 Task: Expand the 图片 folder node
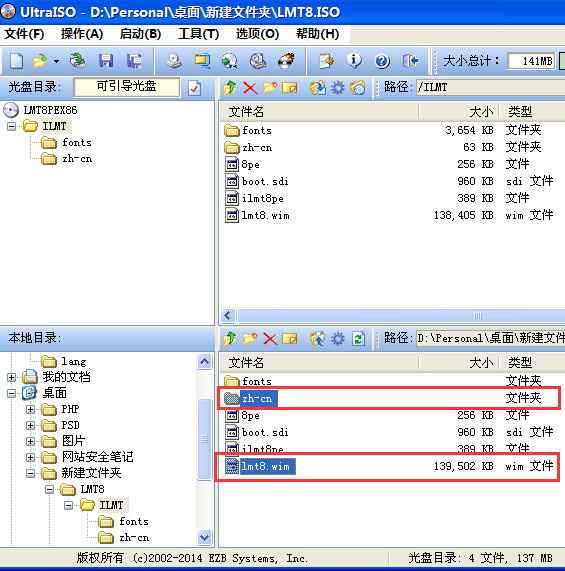click(31, 441)
